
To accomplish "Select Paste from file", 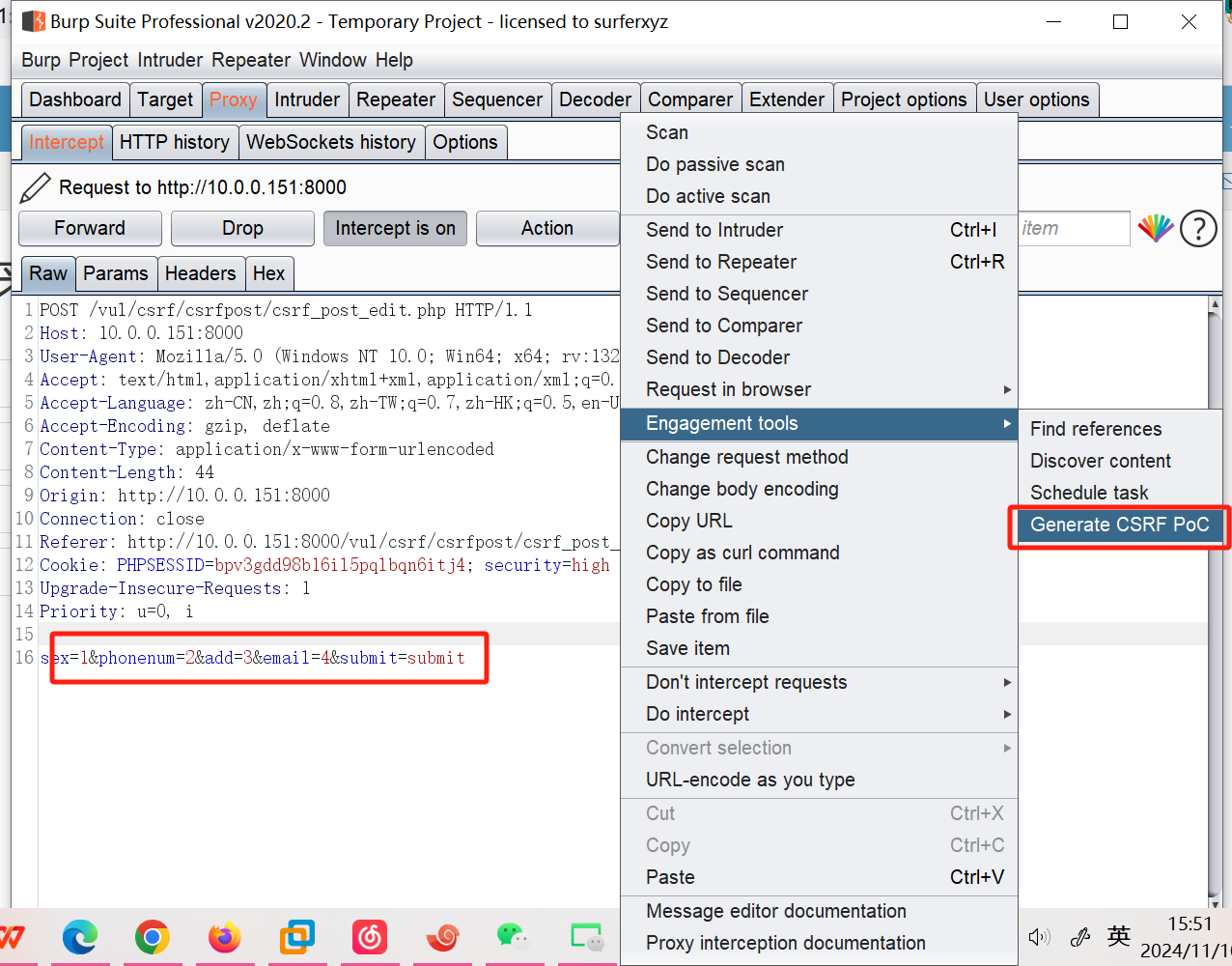I will tap(819, 616).
